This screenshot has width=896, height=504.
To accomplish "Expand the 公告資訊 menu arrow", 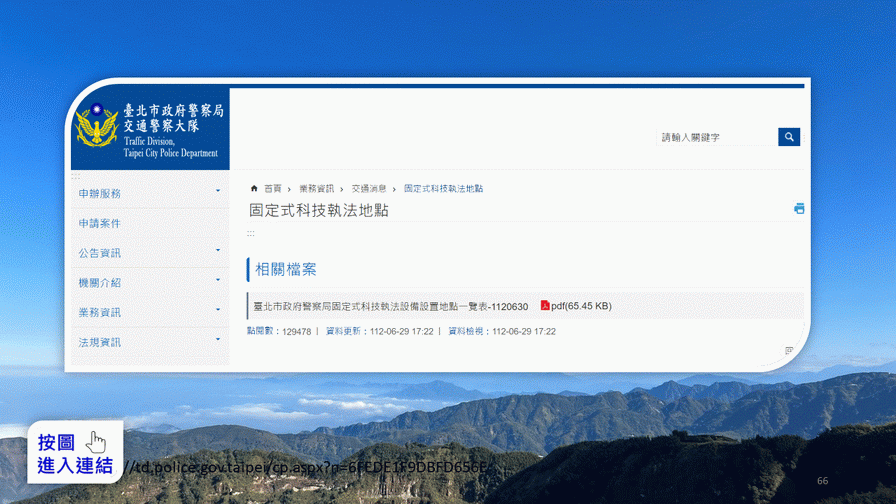I will click(x=218, y=251).
